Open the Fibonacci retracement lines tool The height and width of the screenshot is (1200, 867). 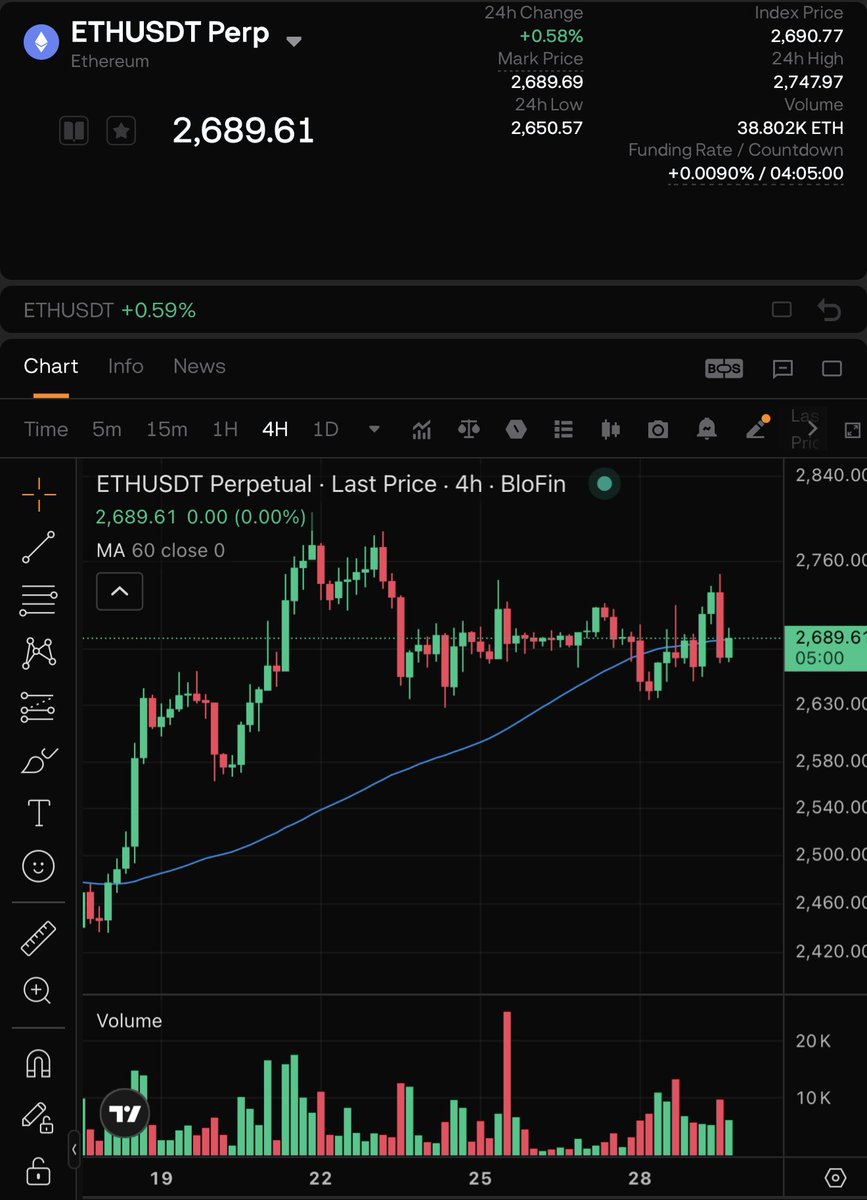pos(38,601)
